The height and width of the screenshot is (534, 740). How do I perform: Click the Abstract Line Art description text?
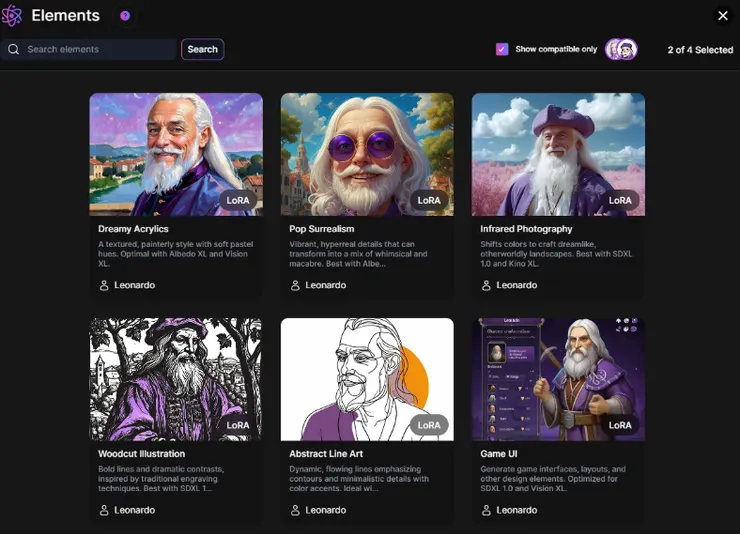(x=359, y=479)
